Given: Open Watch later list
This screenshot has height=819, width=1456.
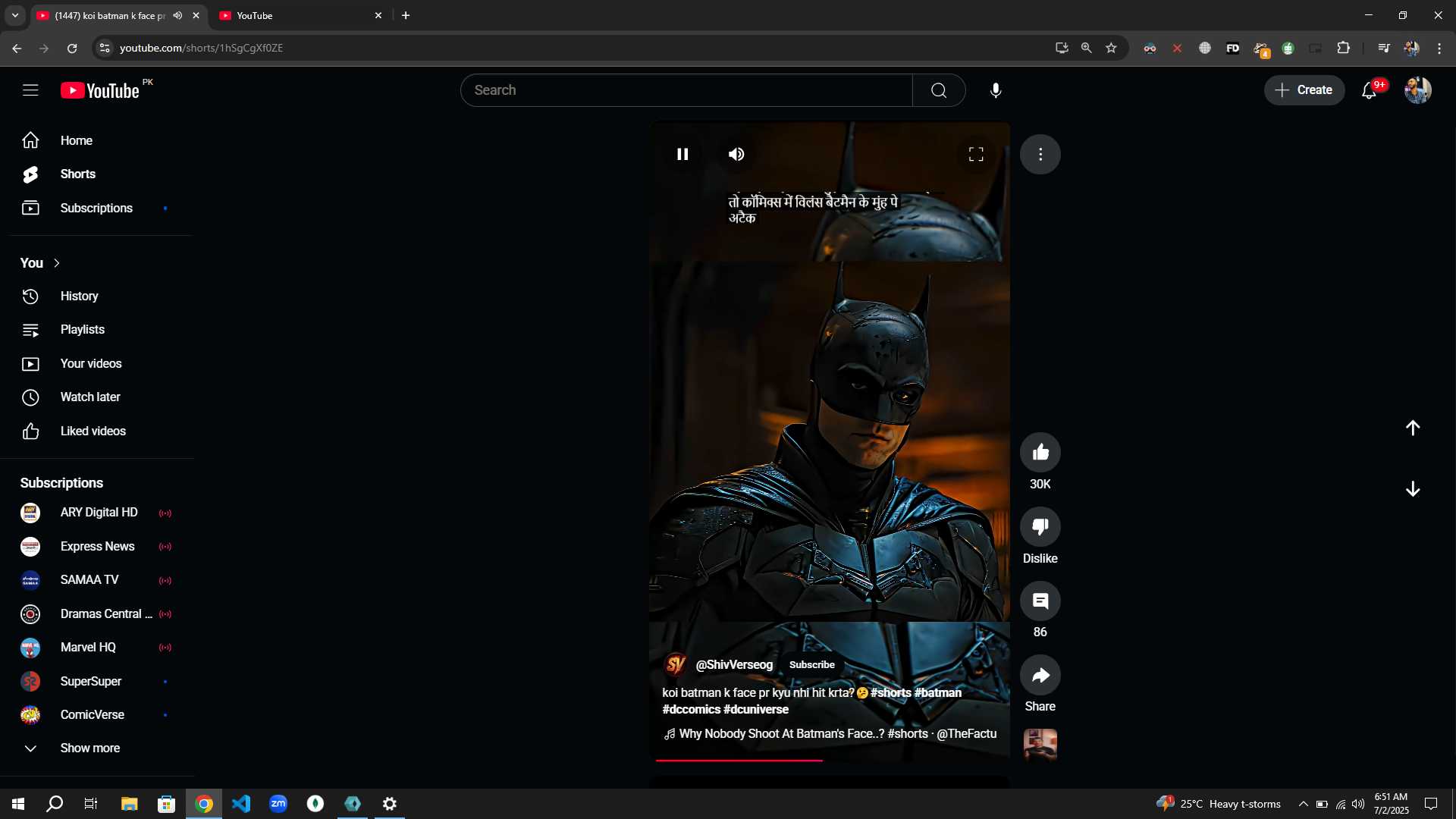Looking at the screenshot, I should click(x=96, y=397).
